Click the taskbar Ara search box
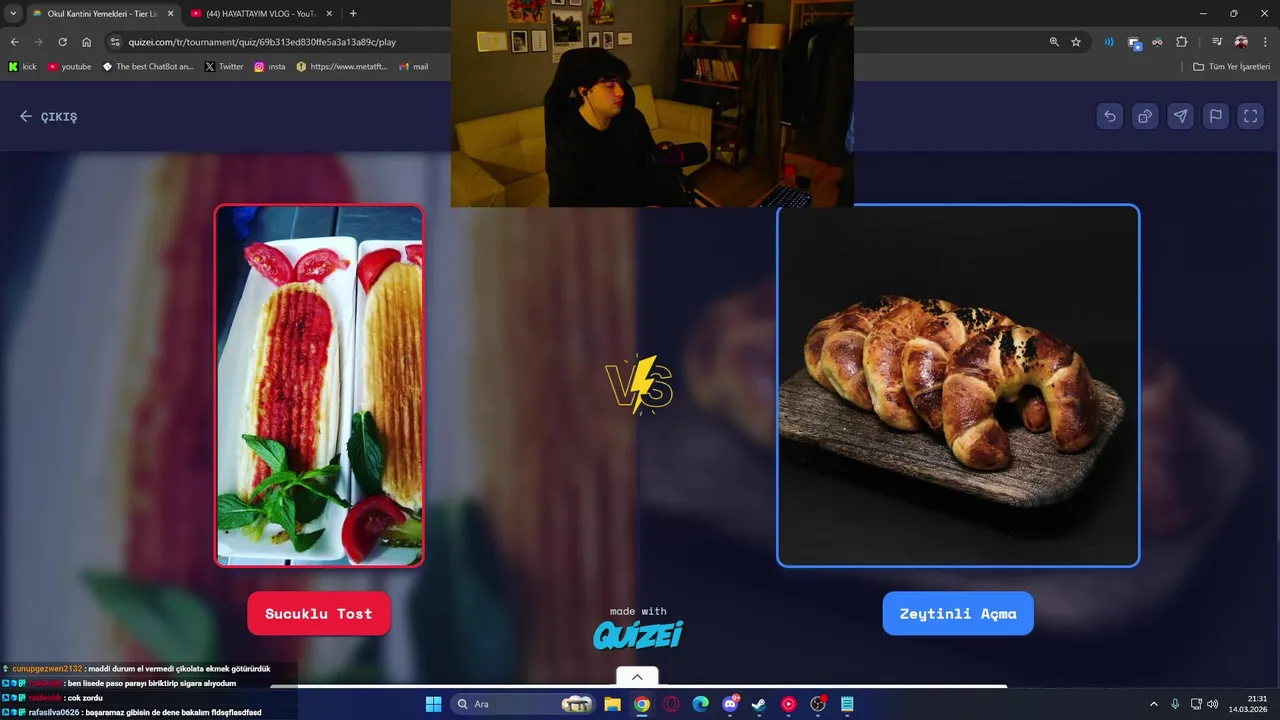 [523, 704]
